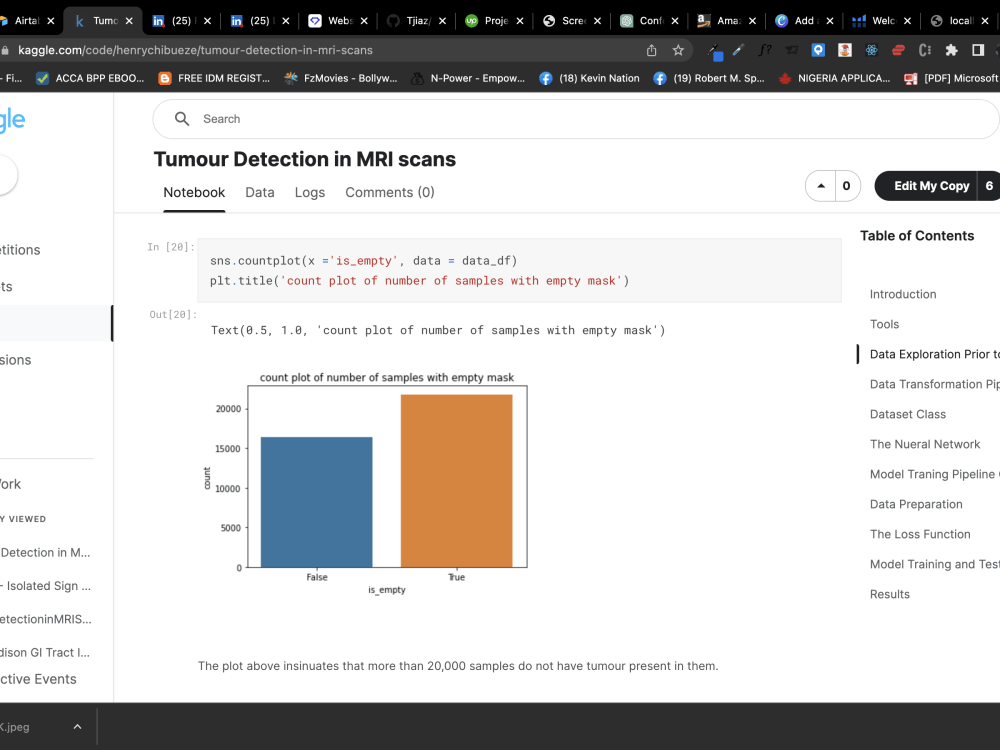Toggle the browser side panel icon
This screenshot has width=1000, height=750.
coord(978,50)
